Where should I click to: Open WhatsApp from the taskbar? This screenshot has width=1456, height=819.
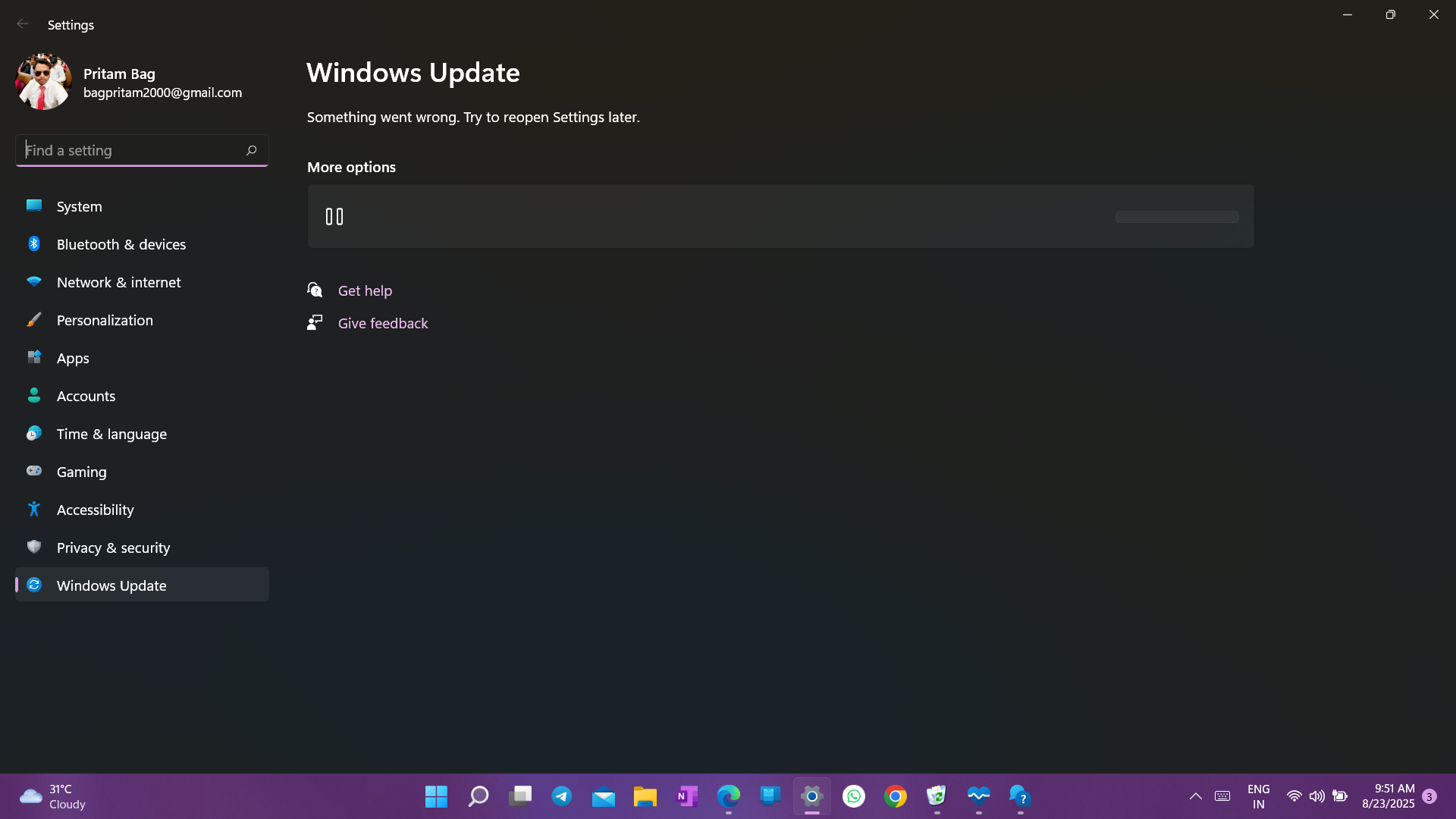coord(853,796)
